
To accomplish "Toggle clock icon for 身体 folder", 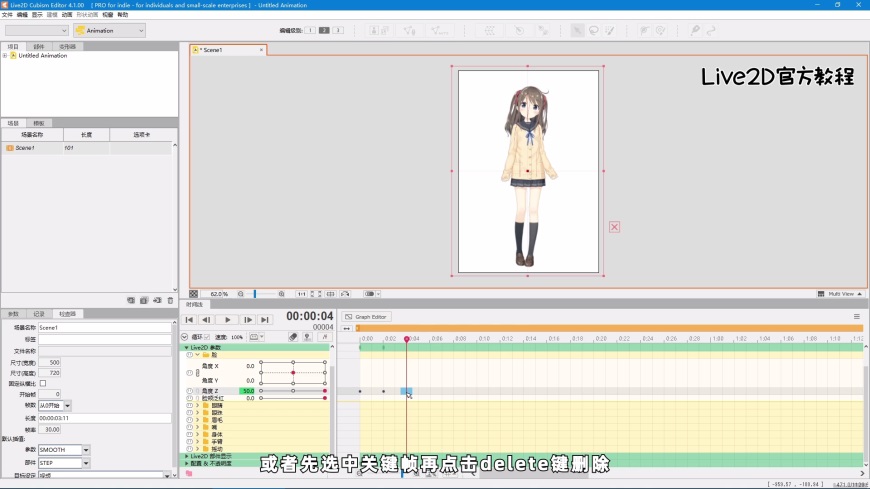I will coord(190,434).
